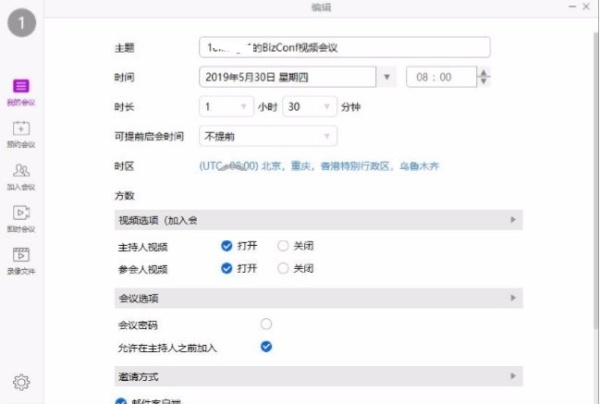Open the 小时 duration dropdown

click(245, 106)
